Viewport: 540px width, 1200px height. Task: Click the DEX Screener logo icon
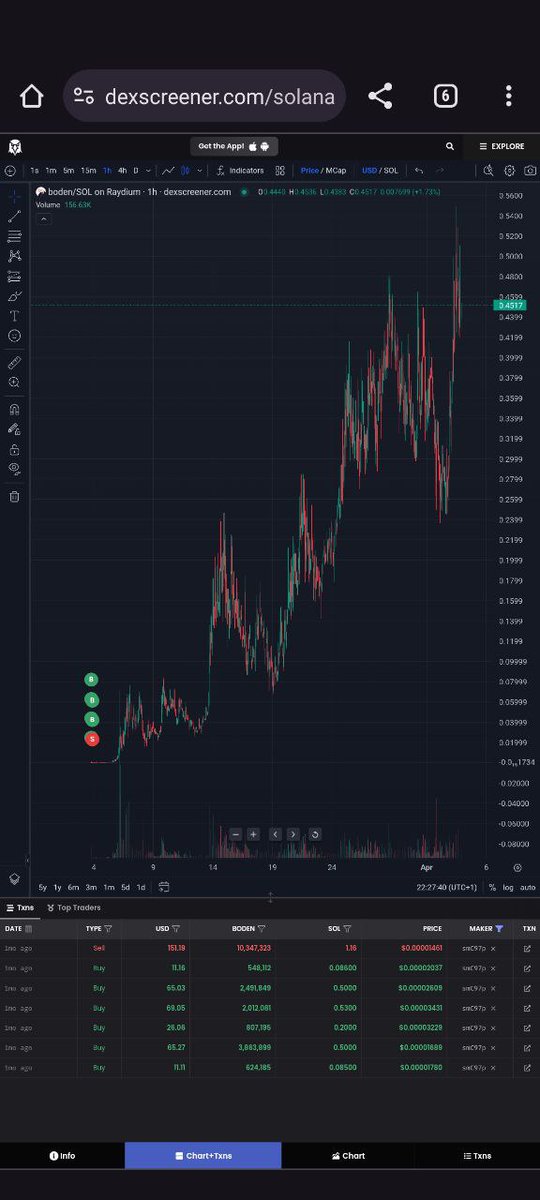click(15, 146)
